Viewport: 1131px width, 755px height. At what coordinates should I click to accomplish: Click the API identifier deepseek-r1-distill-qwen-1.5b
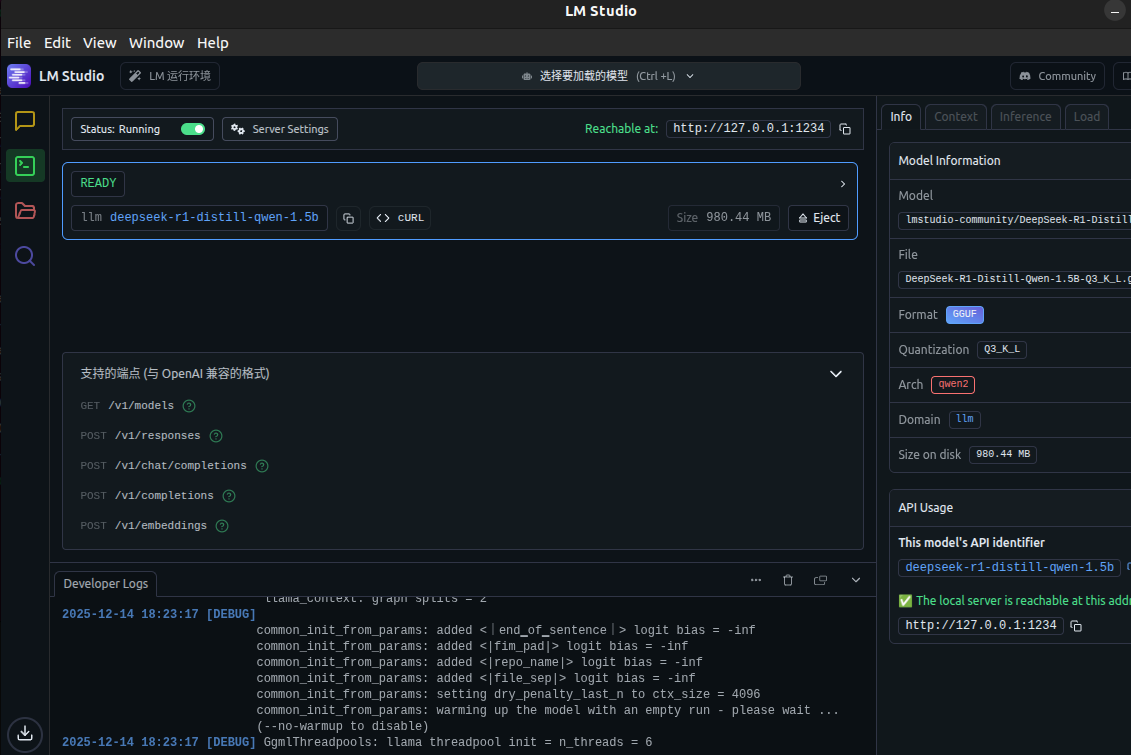(x=1009, y=568)
